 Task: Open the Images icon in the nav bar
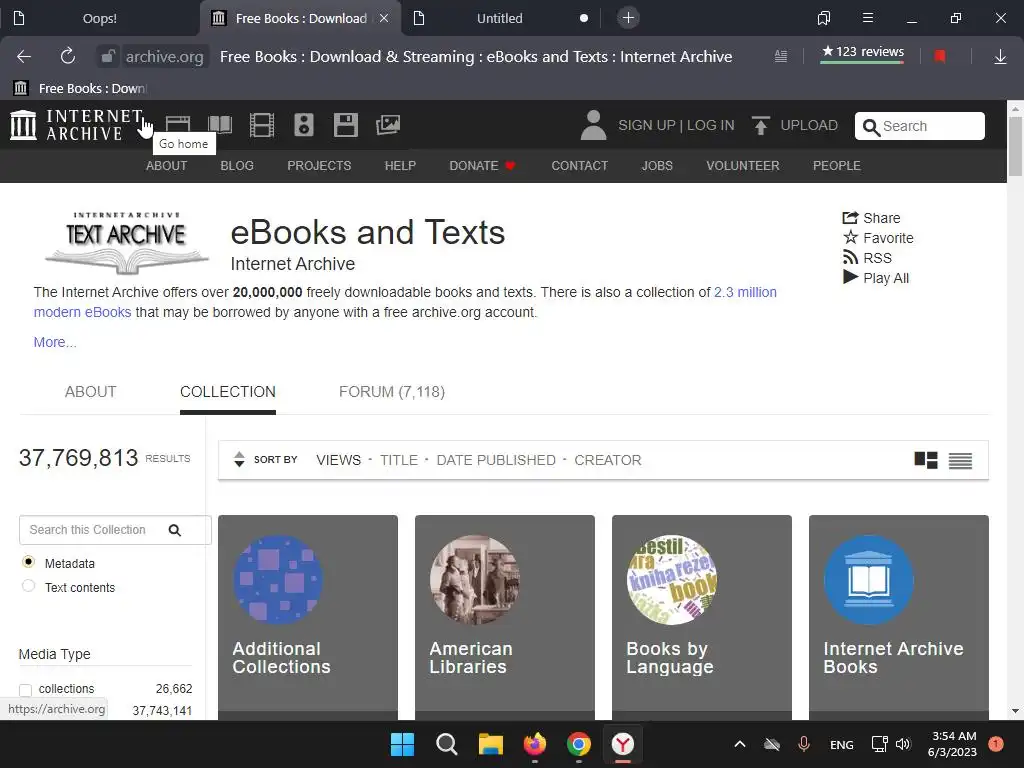388,125
